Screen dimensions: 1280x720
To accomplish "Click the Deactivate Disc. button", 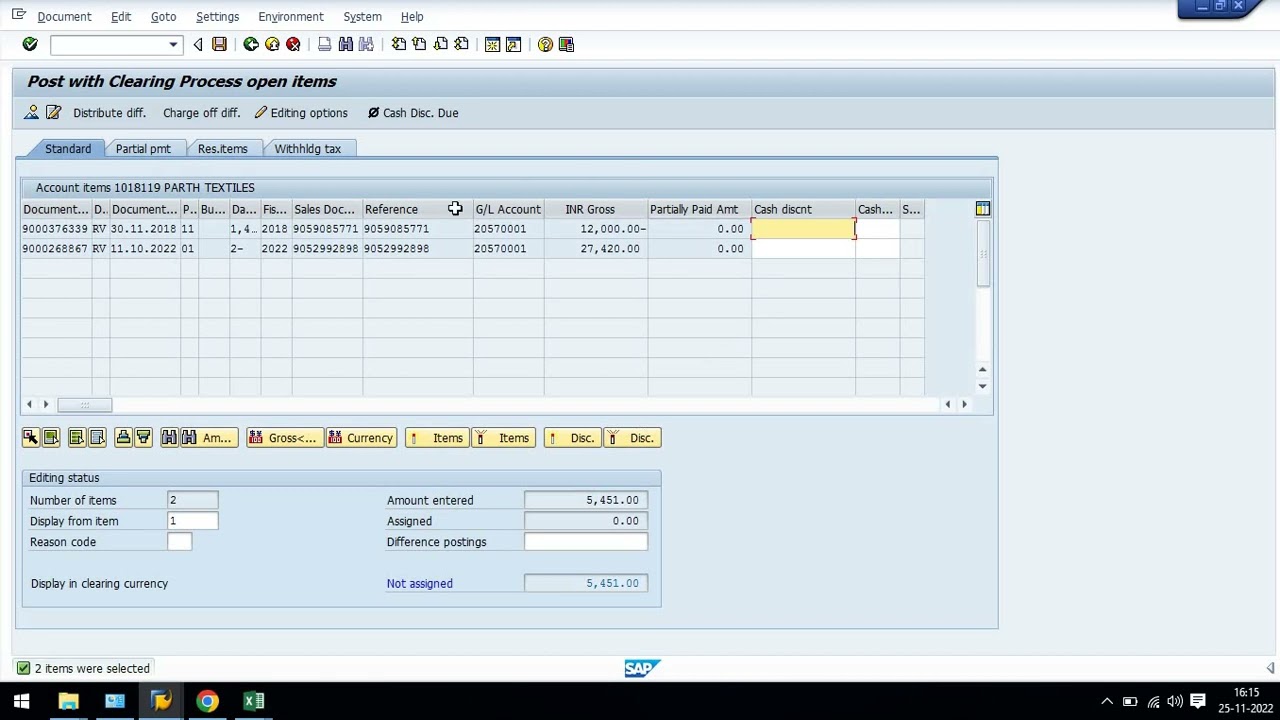I will pyautogui.click(x=632, y=438).
